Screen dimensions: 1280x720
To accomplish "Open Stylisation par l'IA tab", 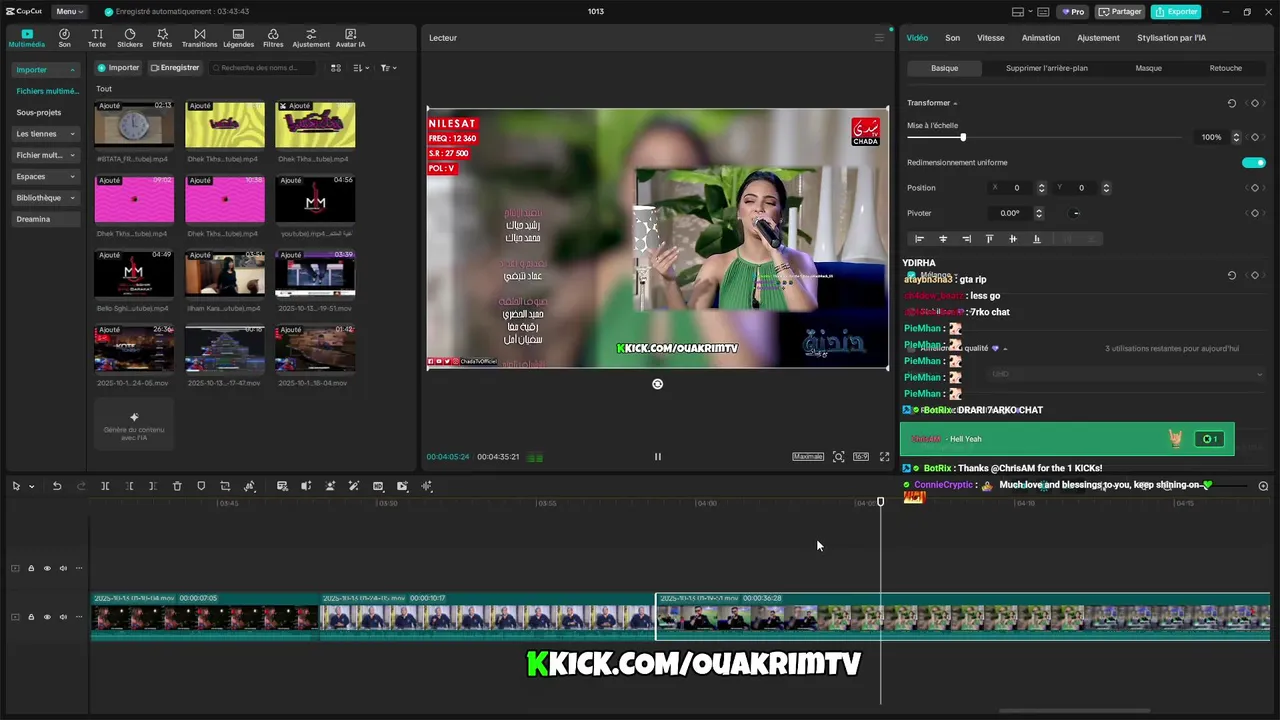I will 1171,38.
